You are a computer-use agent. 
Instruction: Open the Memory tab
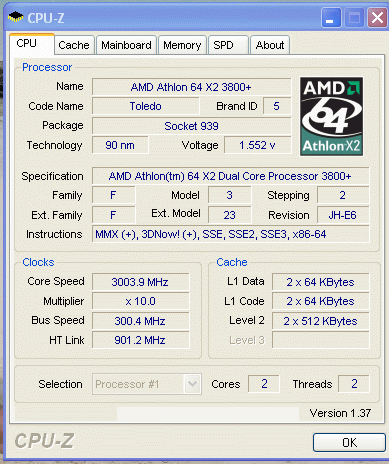[182, 45]
